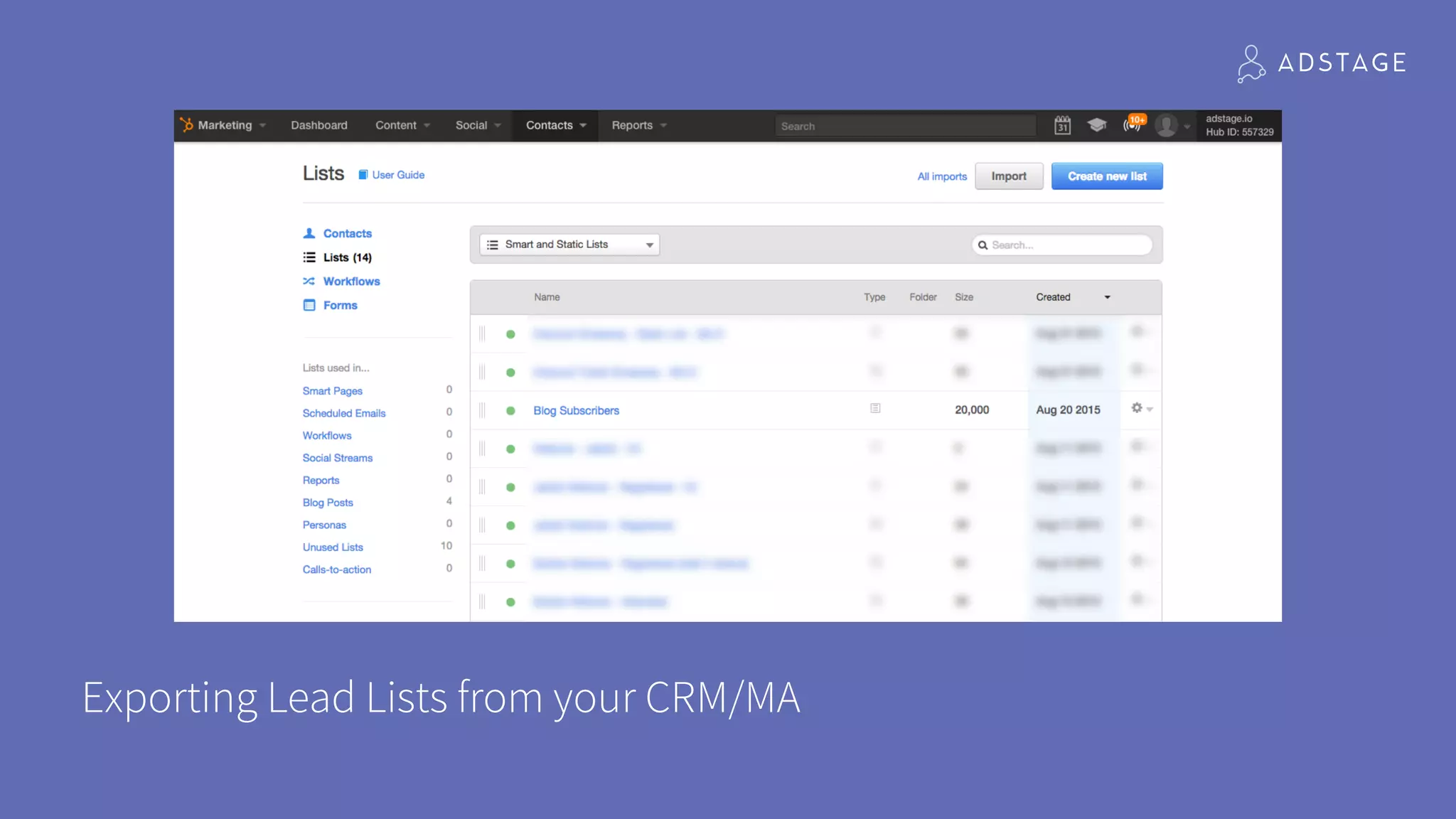Open Contacts in the left sidebar
This screenshot has width=1456, height=819.
[x=348, y=233]
